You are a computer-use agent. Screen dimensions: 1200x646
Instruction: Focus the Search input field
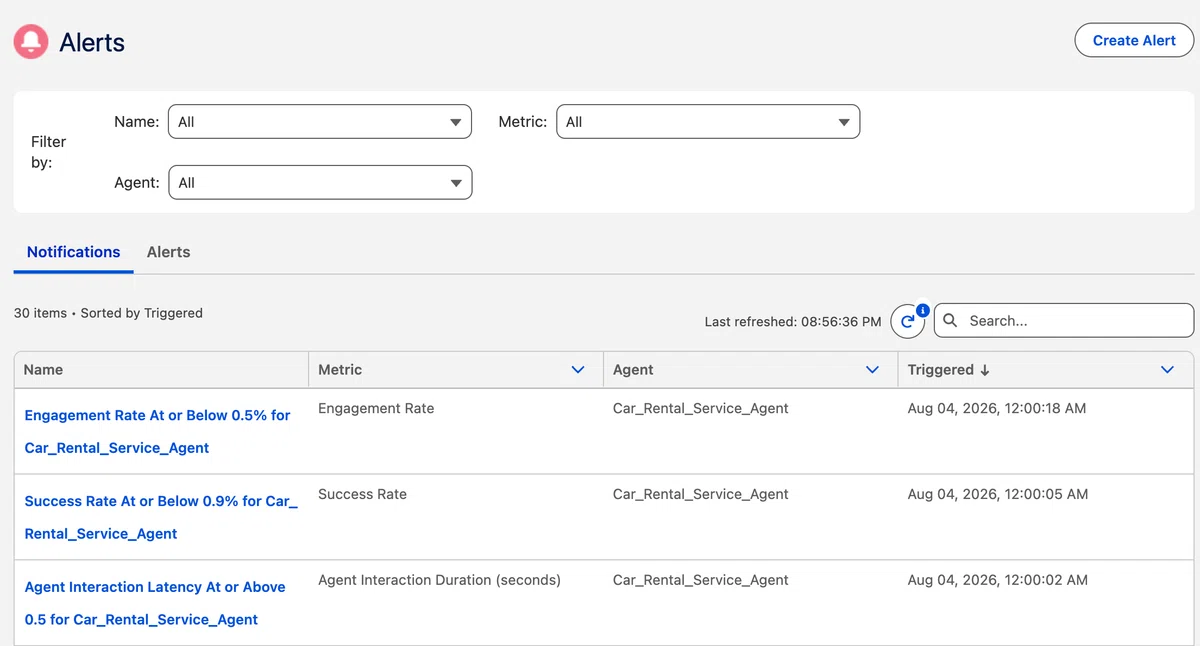click(1064, 321)
